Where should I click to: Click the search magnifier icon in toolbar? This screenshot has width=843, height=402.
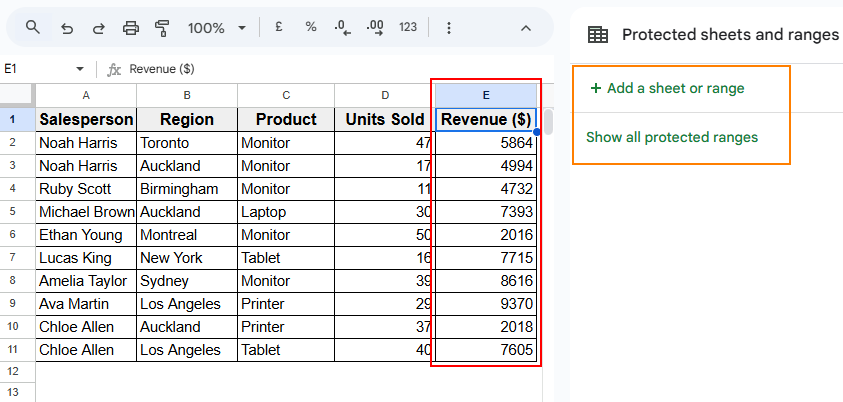tap(33, 28)
